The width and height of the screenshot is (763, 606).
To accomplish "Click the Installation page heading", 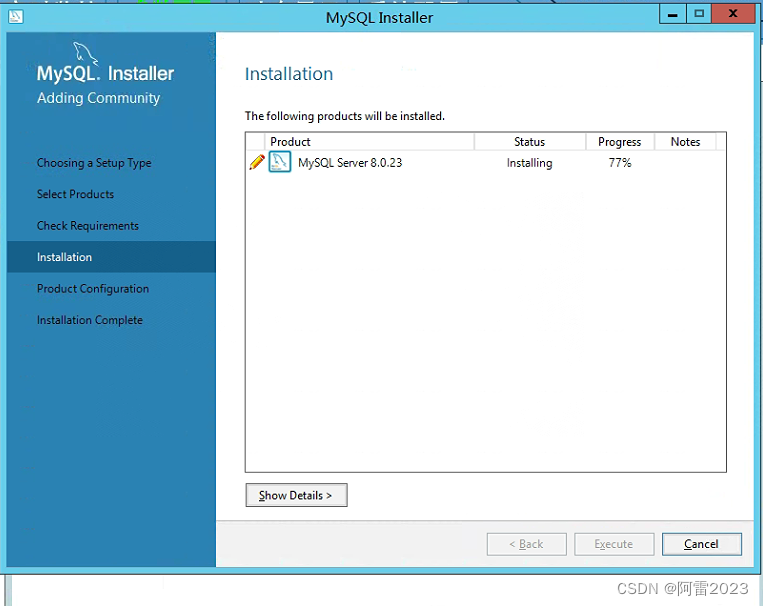I will click(289, 74).
